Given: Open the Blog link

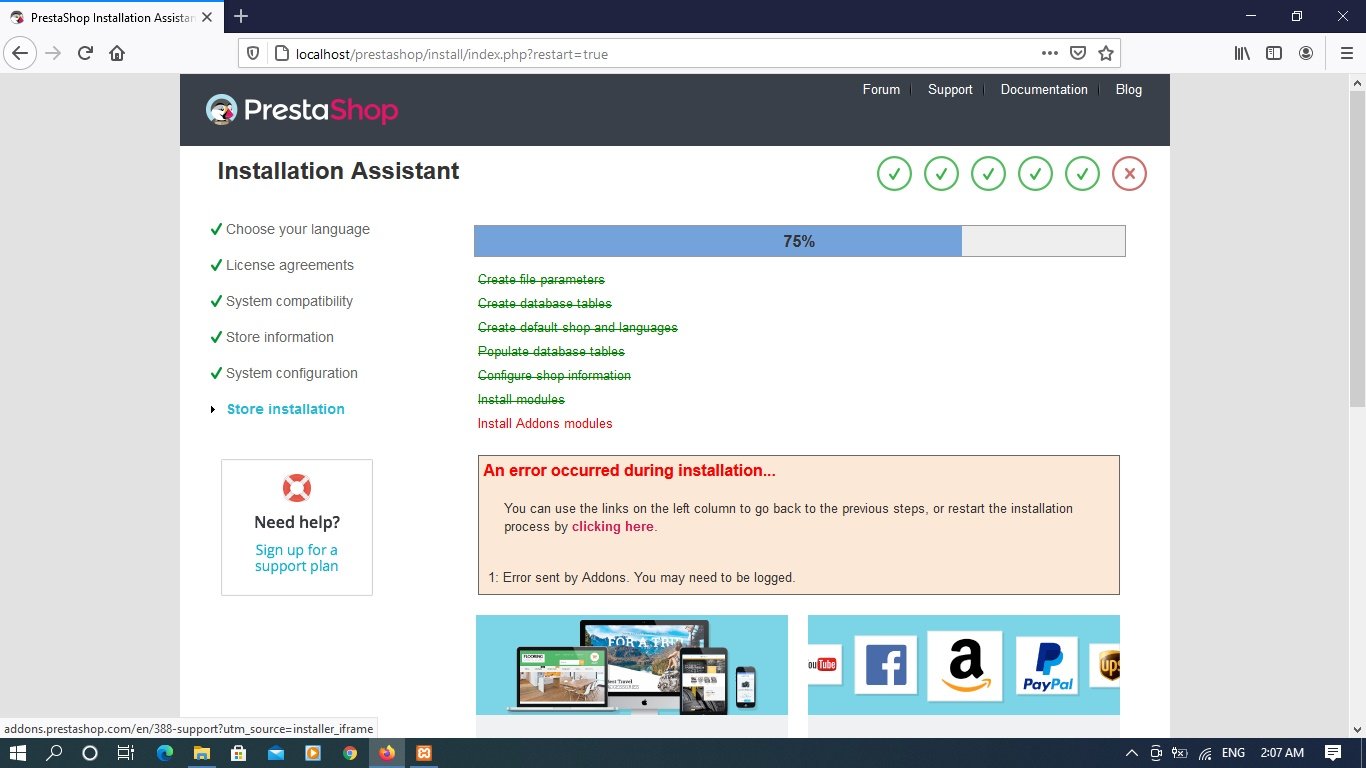Looking at the screenshot, I should [1129, 89].
